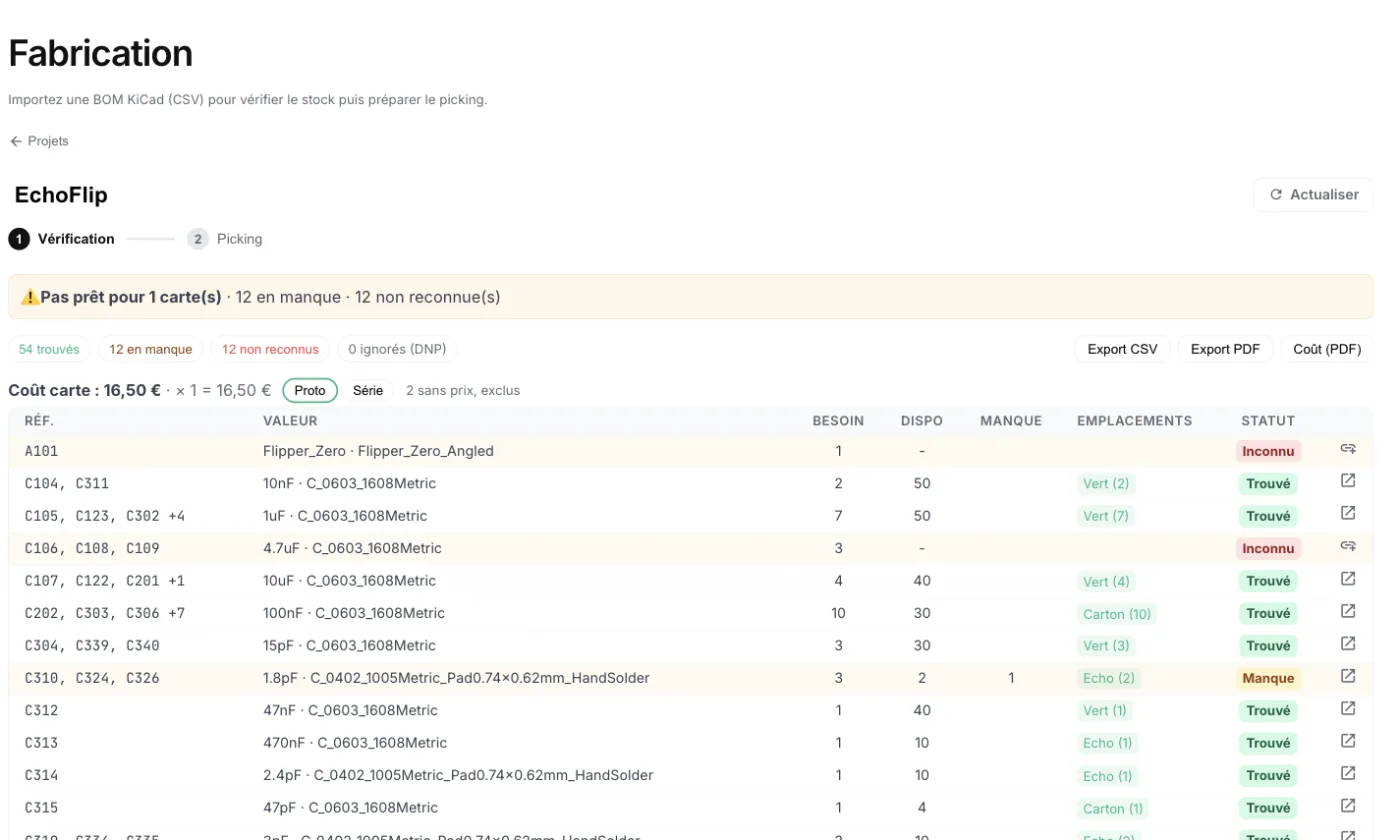The image size is (1400, 840).
Task: Click Inconnu status of 4.7uF row
Action: click(x=1268, y=548)
